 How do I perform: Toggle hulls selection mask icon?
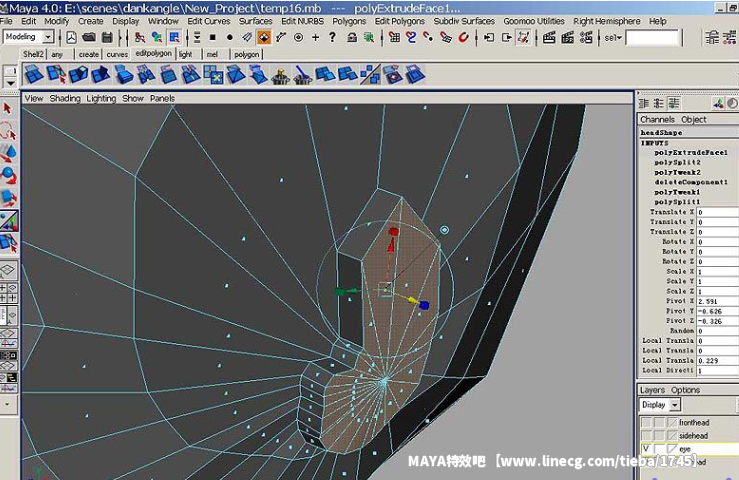tap(281, 37)
